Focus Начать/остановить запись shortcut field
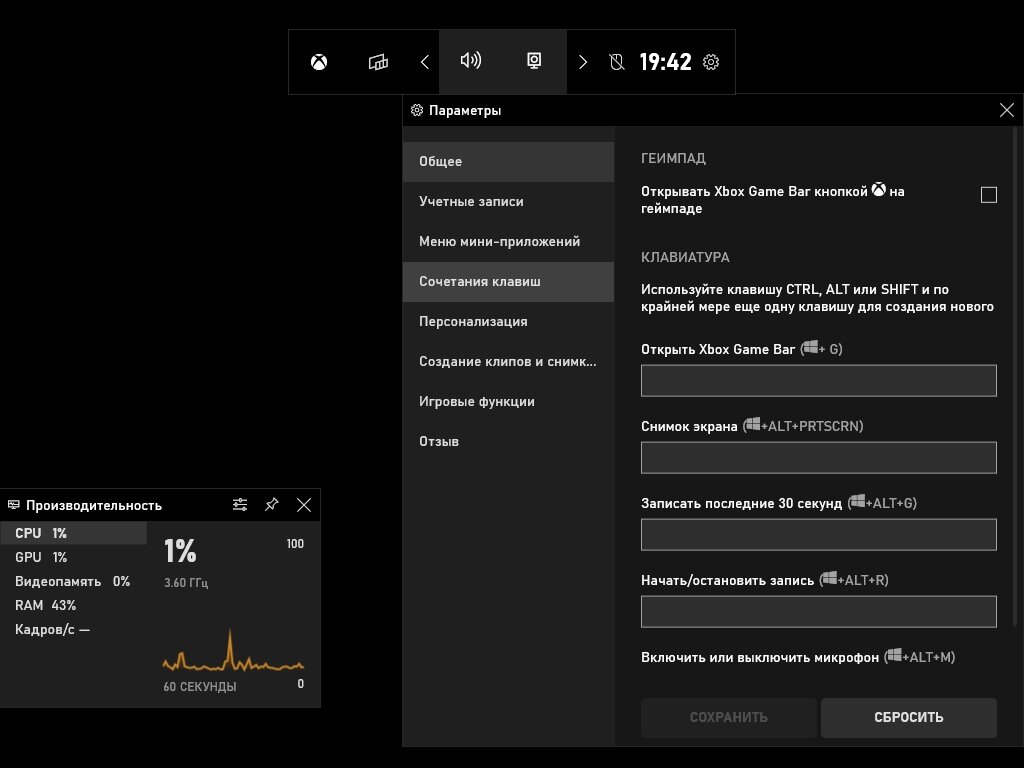Screen dimensions: 1024x768 pyautogui.click(x=818, y=612)
